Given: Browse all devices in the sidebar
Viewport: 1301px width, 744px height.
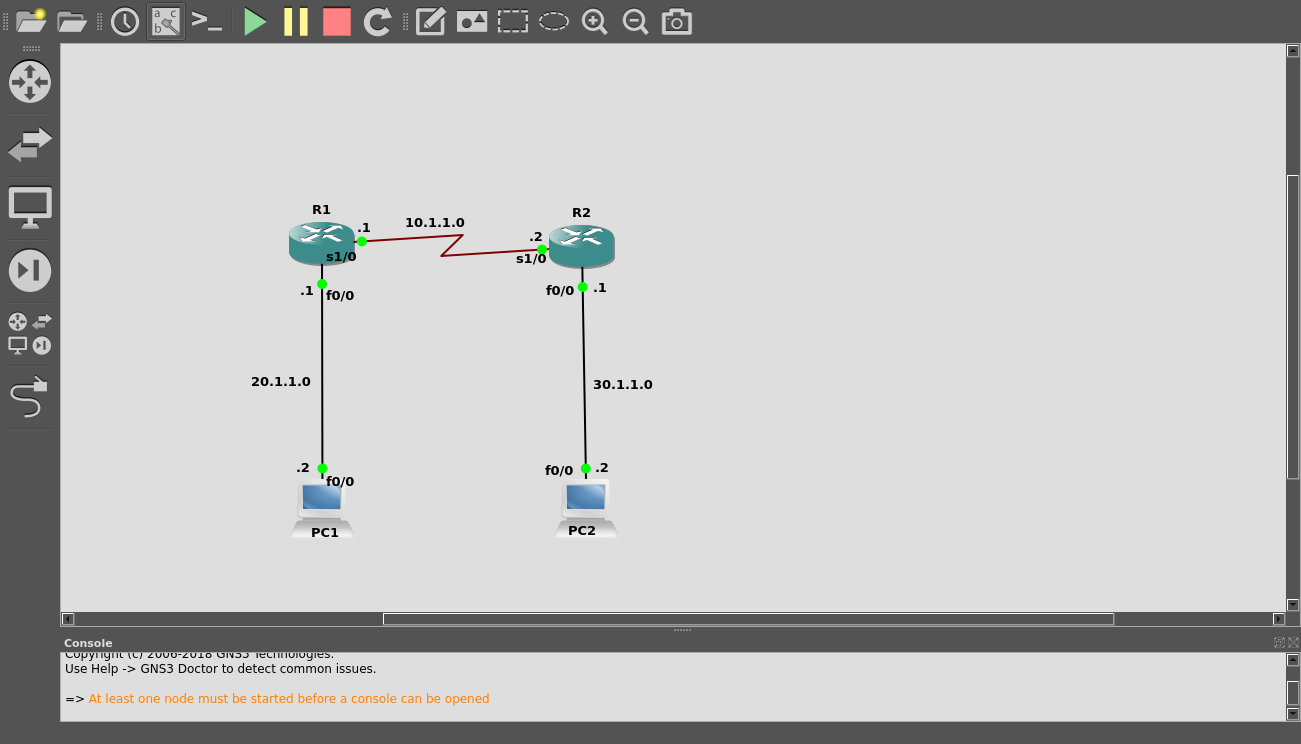Looking at the screenshot, I should [30, 332].
